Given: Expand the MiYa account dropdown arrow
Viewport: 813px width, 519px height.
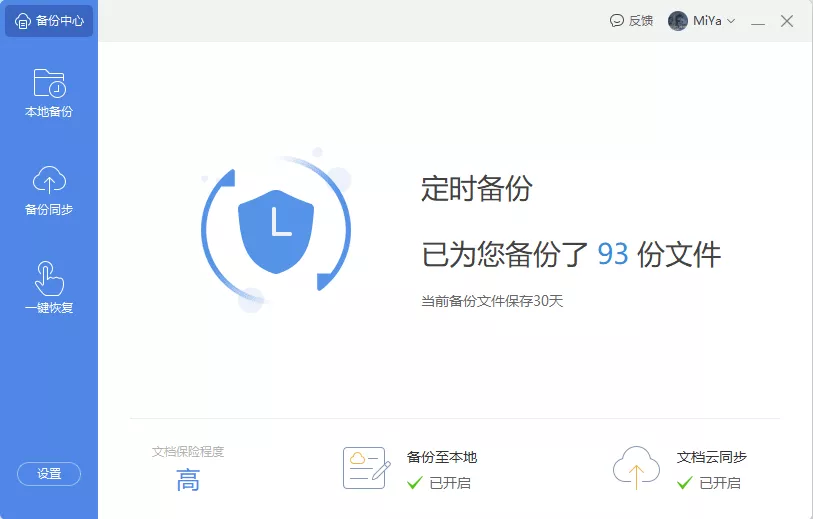Looking at the screenshot, I should [731, 21].
